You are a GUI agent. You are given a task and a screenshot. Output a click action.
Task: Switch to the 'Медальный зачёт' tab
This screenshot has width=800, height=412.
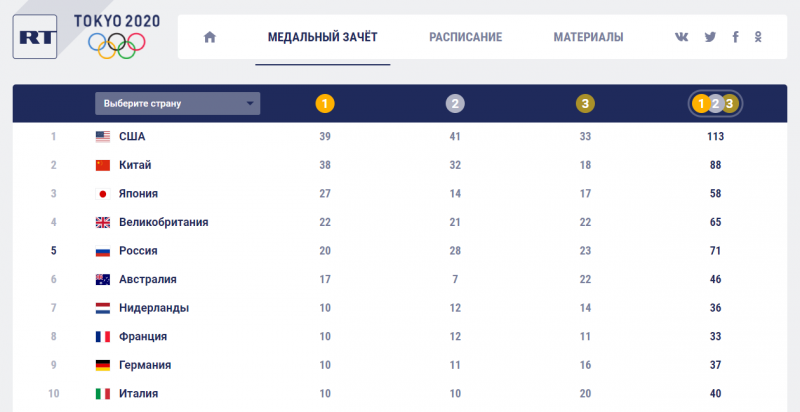(322, 37)
